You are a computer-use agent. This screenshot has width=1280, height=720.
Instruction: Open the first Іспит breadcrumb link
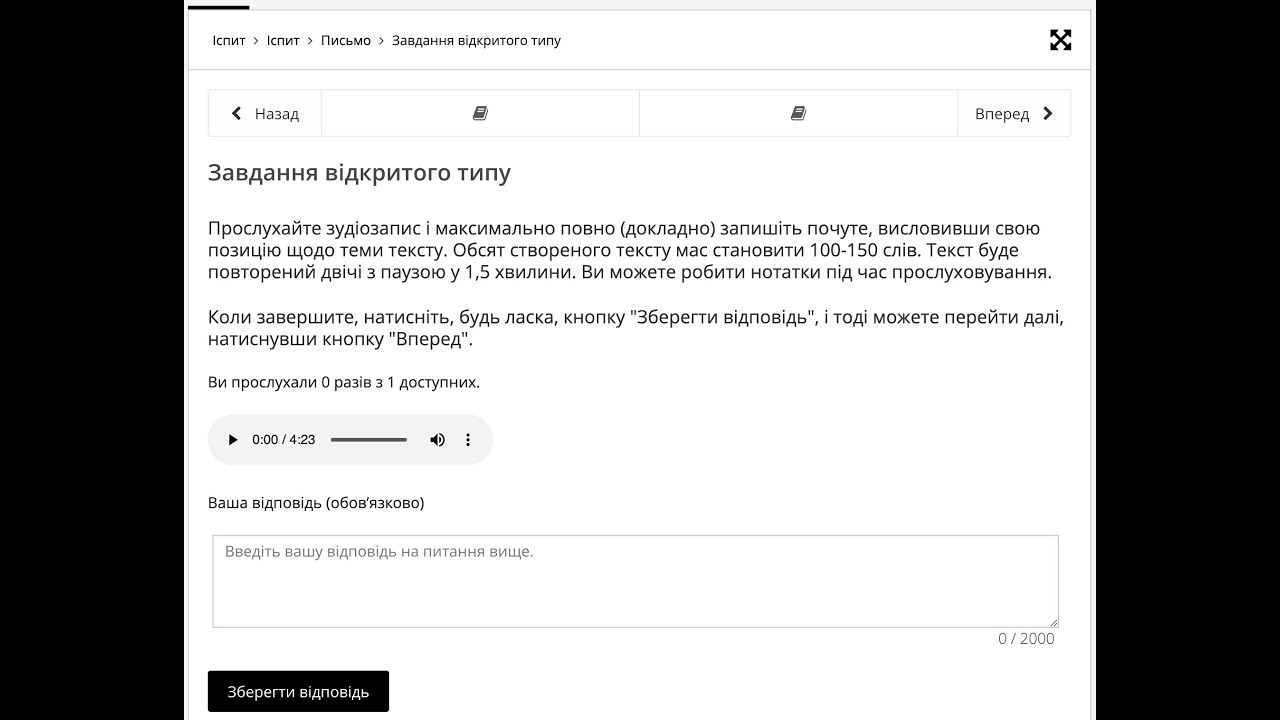[x=229, y=41]
